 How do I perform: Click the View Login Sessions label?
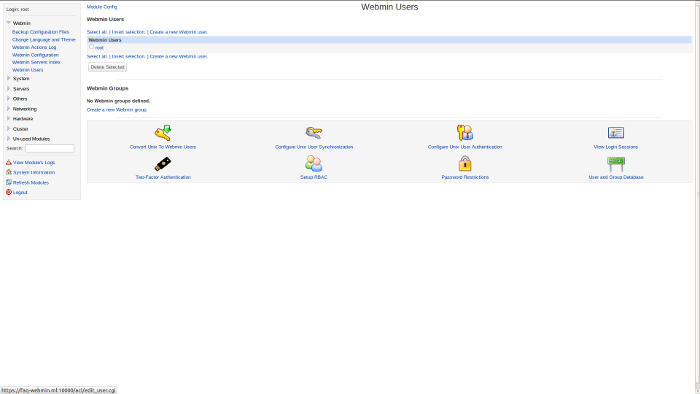pos(616,147)
